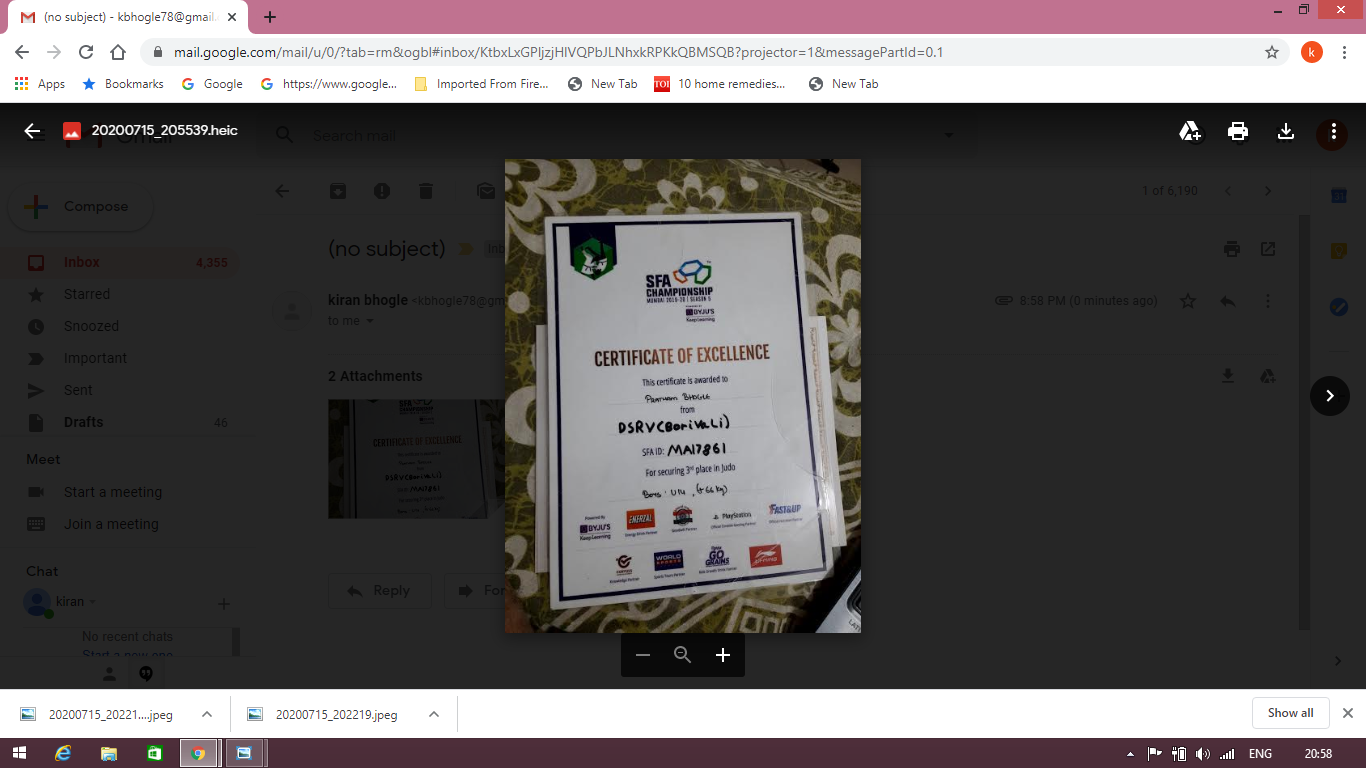
Task: Open the Apps bookmark shortcut
Action: (x=40, y=84)
